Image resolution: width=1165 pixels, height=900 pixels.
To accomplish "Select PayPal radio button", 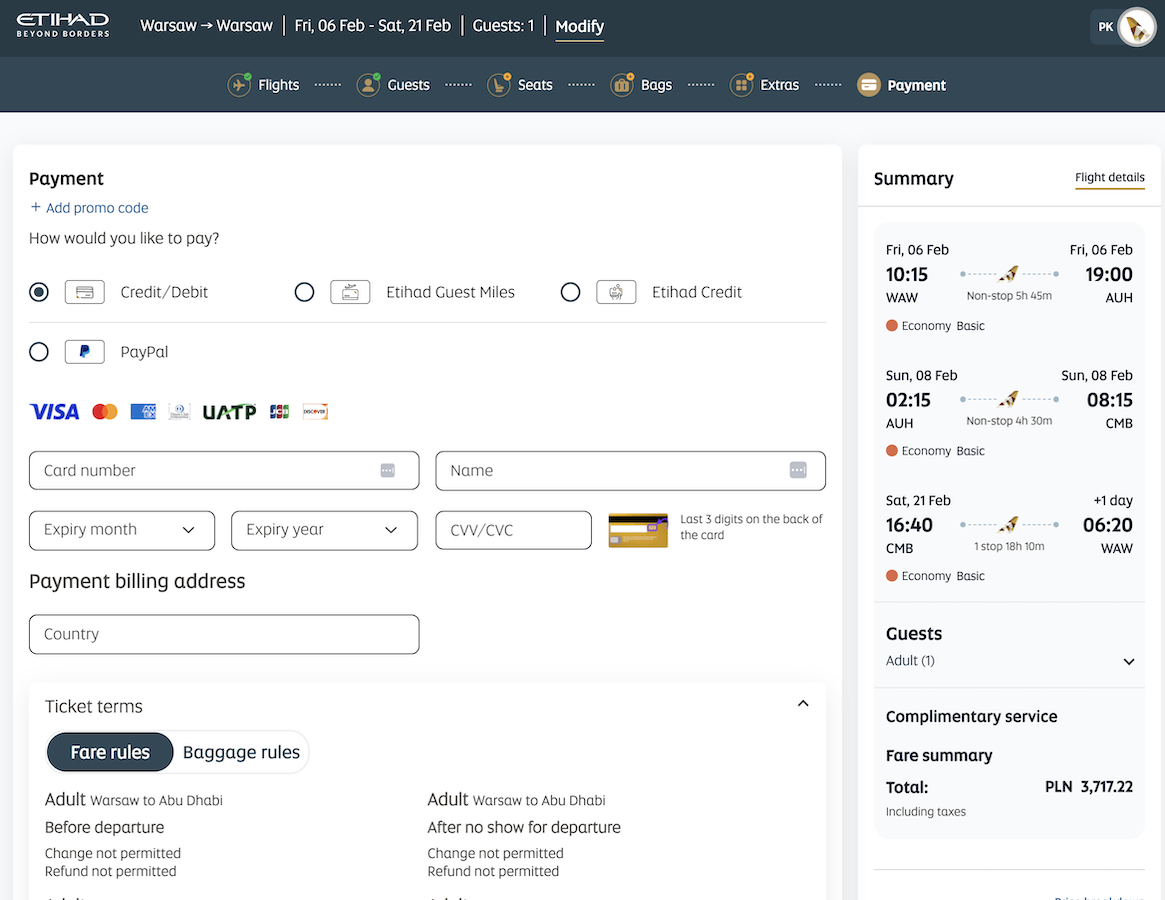I will pos(39,352).
